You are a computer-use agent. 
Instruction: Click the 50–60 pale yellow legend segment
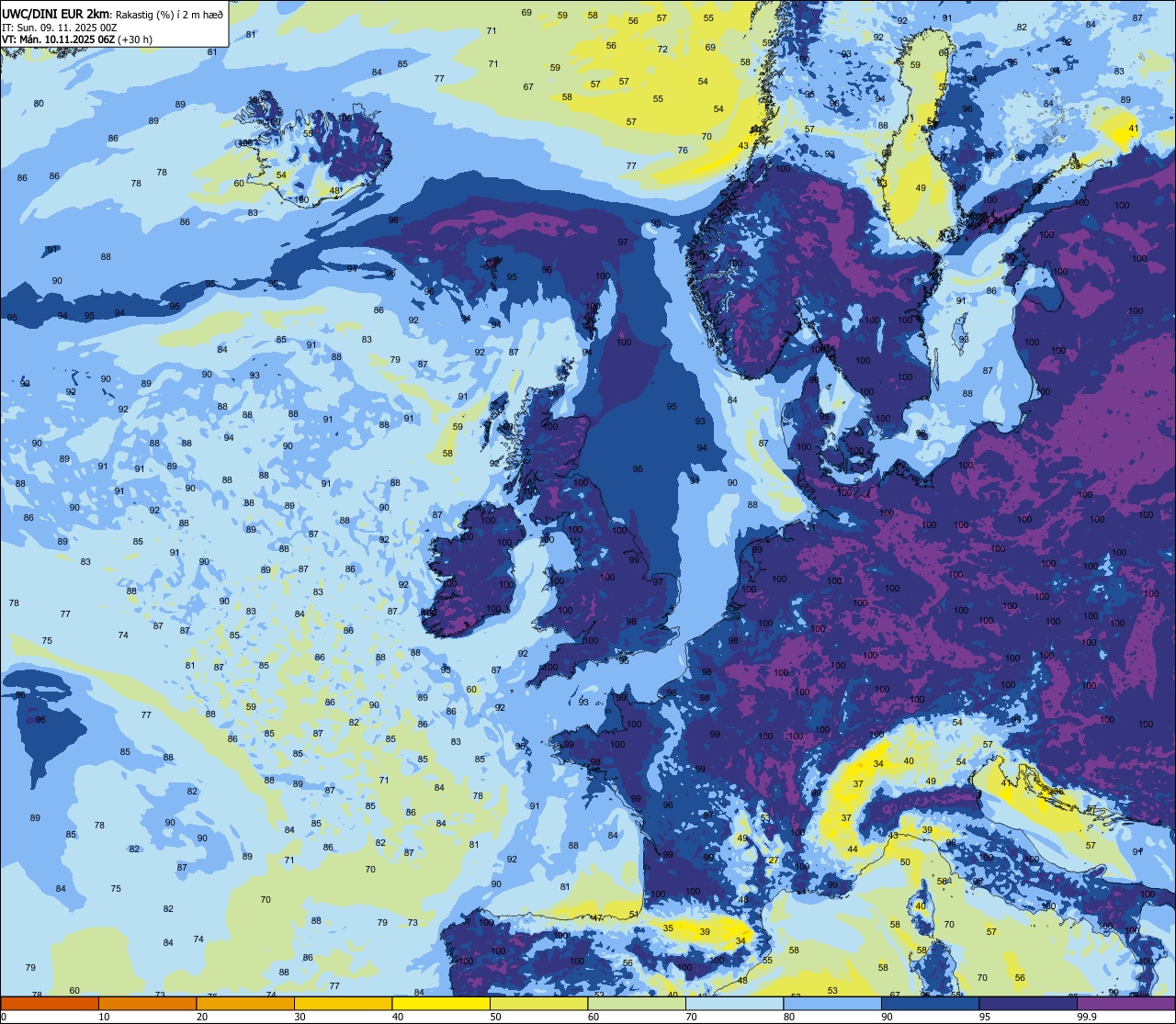538,1004
